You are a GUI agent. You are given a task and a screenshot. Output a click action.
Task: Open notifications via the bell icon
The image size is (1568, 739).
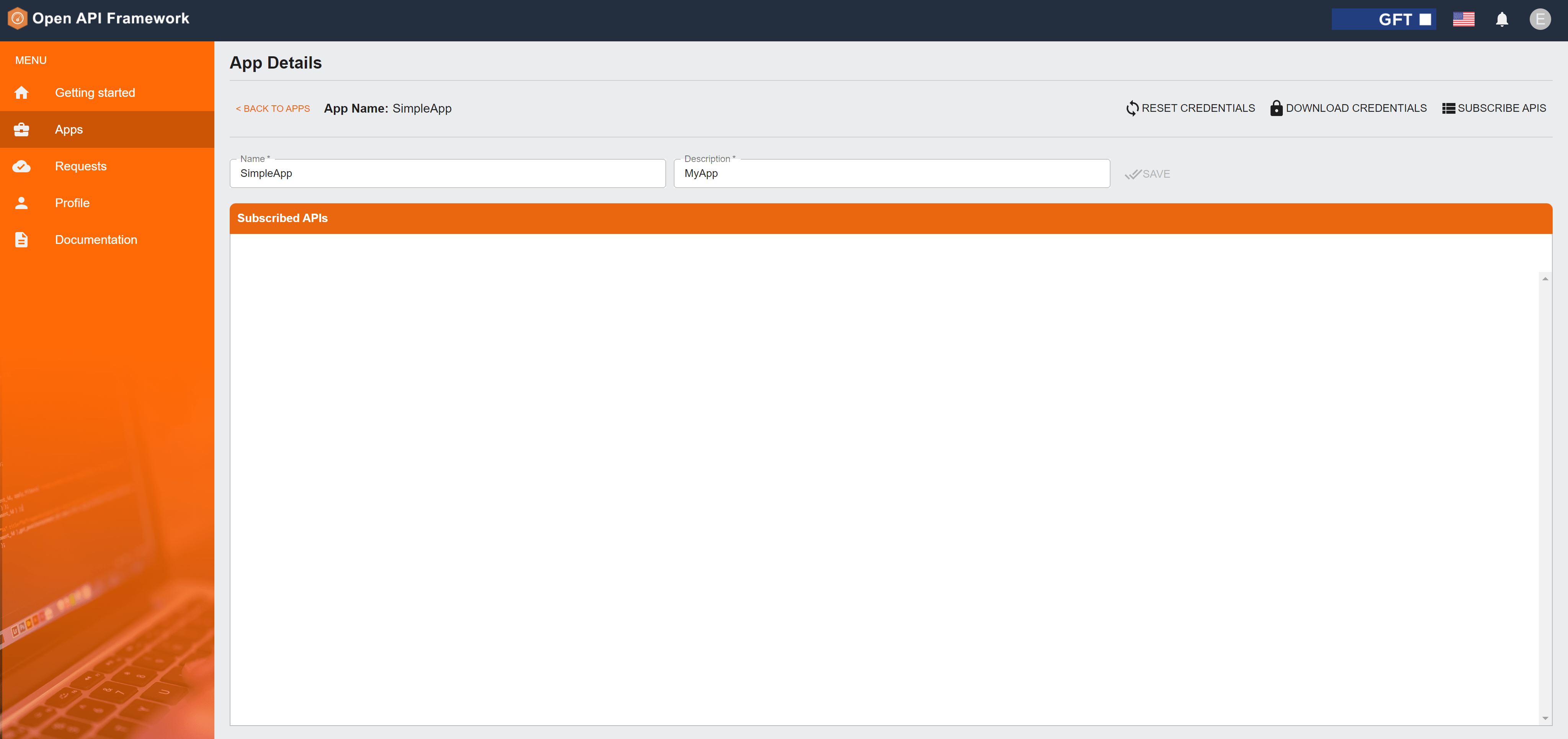1502,19
